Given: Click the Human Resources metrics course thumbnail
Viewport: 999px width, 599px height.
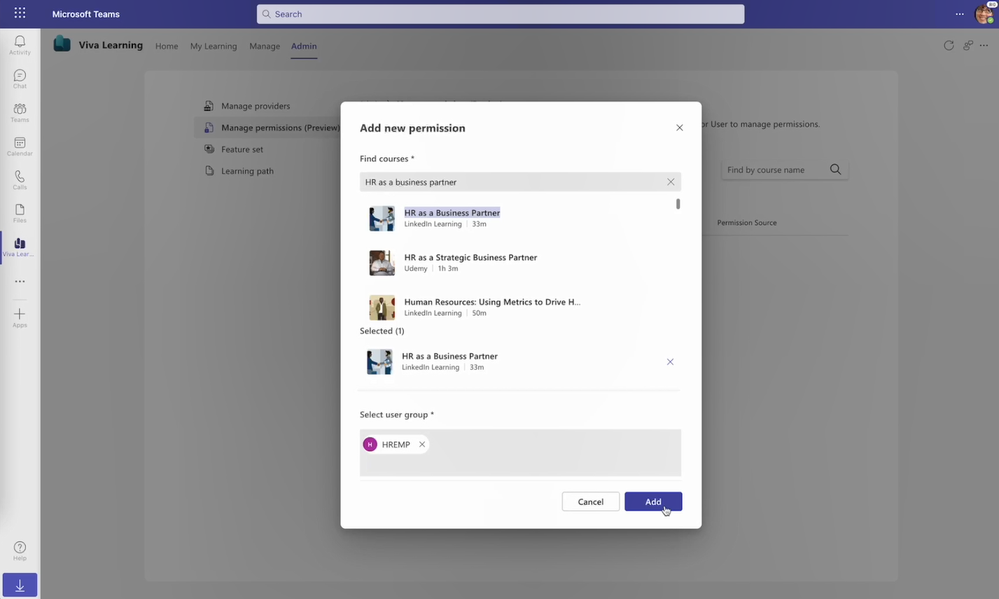Looking at the screenshot, I should 382,308.
